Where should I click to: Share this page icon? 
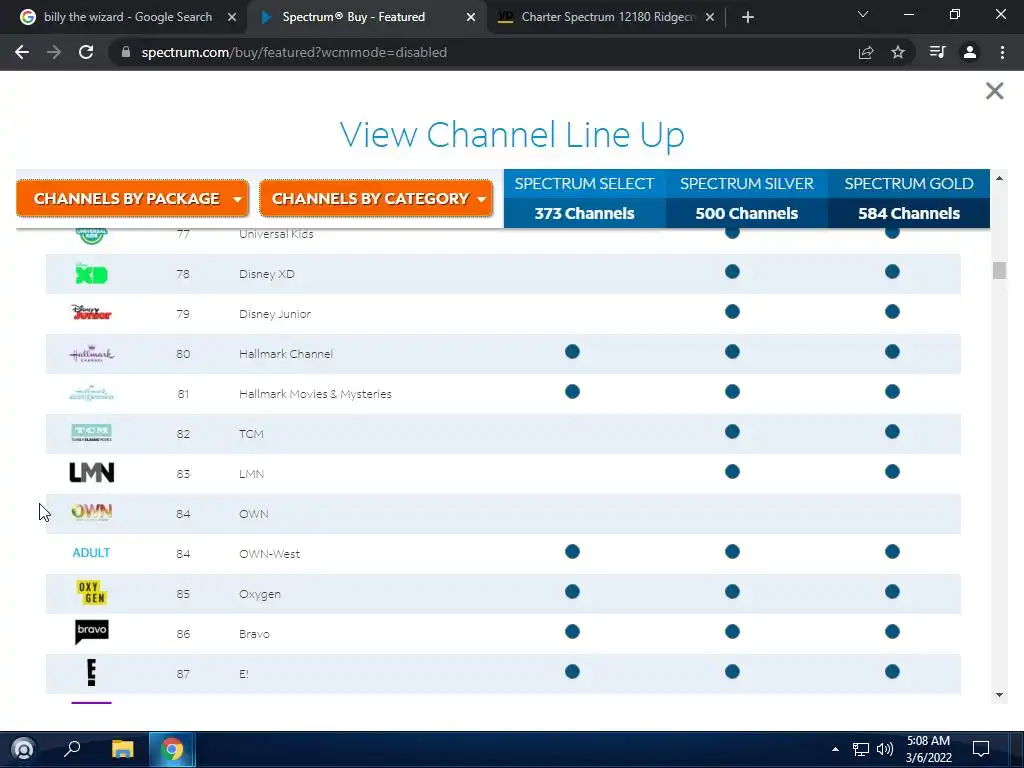866,52
